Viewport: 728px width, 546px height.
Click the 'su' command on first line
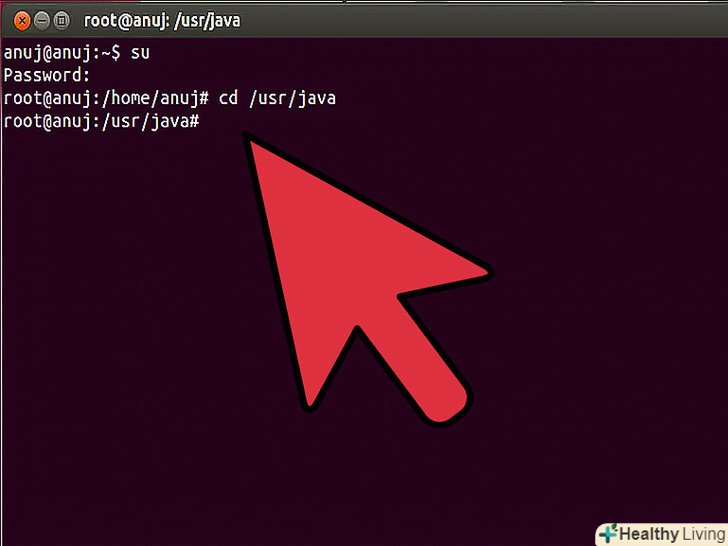[140, 52]
